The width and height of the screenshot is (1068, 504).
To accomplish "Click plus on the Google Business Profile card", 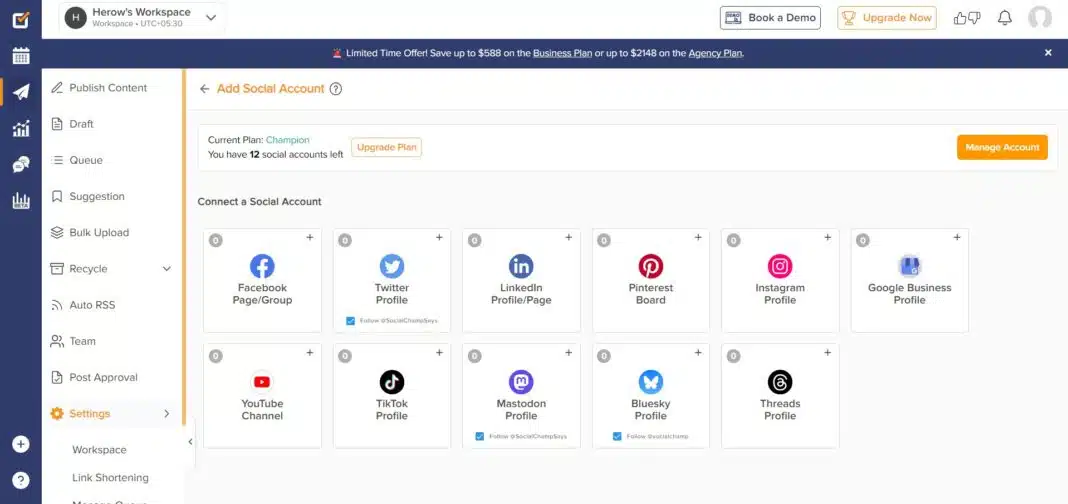I will click(957, 238).
